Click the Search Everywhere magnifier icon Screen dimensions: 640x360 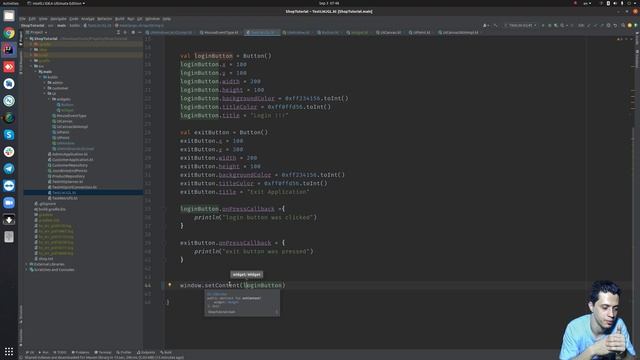tap(623, 25)
